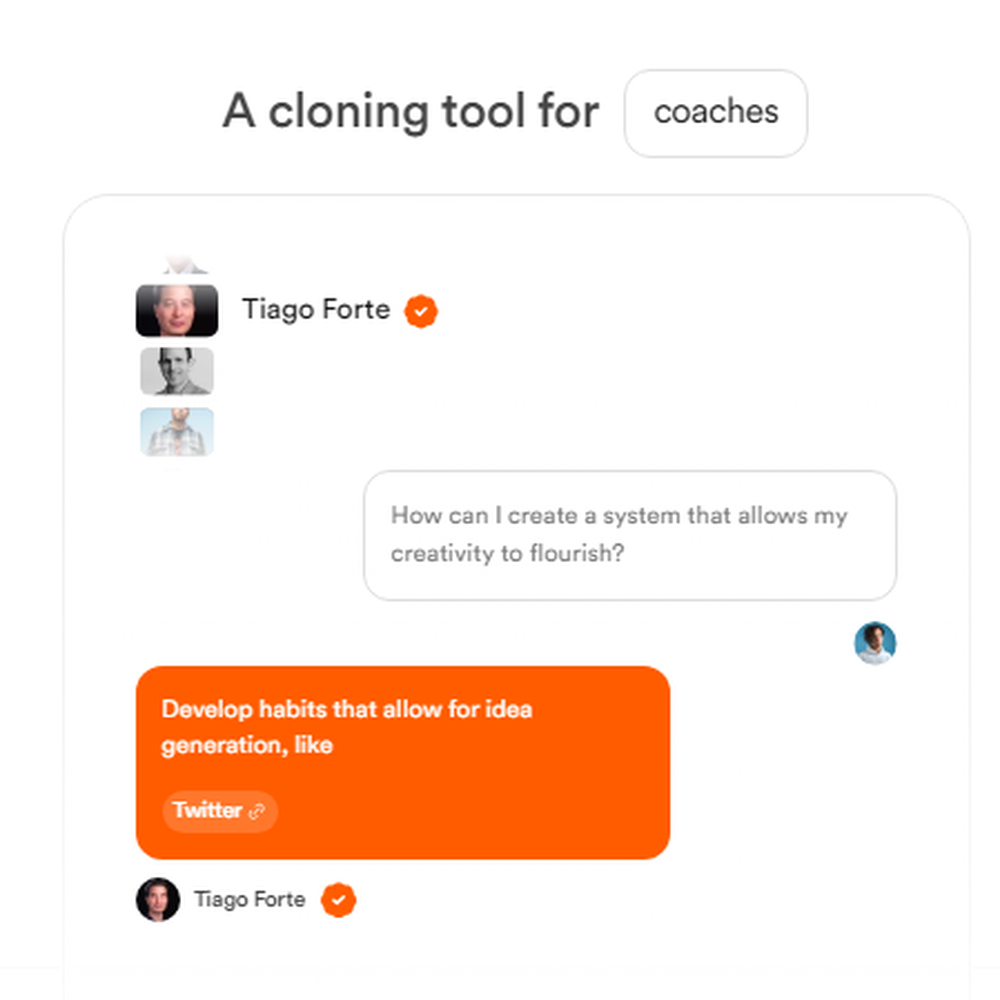Click the question bubble about creativity flourishing

click(x=629, y=535)
